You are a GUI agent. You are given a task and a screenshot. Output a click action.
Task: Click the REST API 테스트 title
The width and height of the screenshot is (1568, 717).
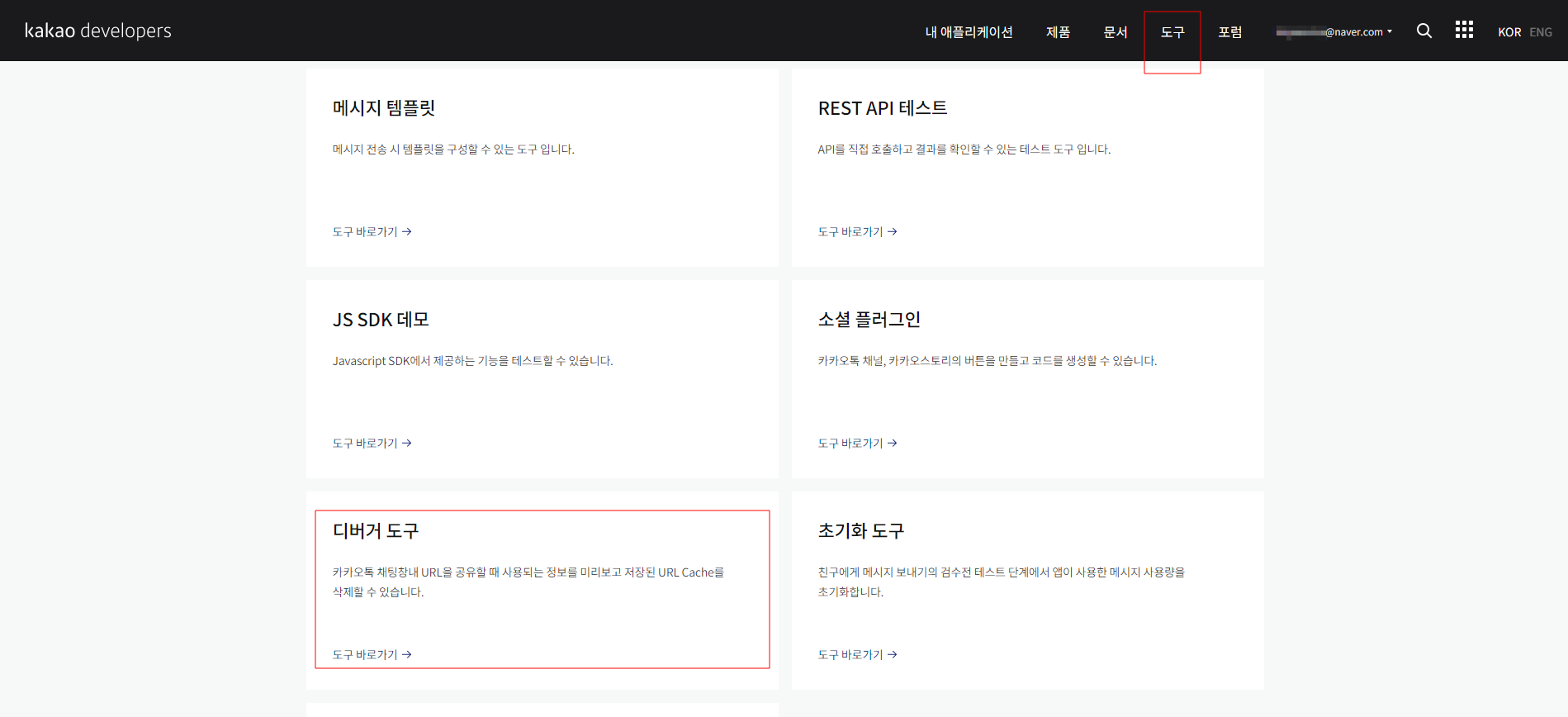click(x=883, y=108)
